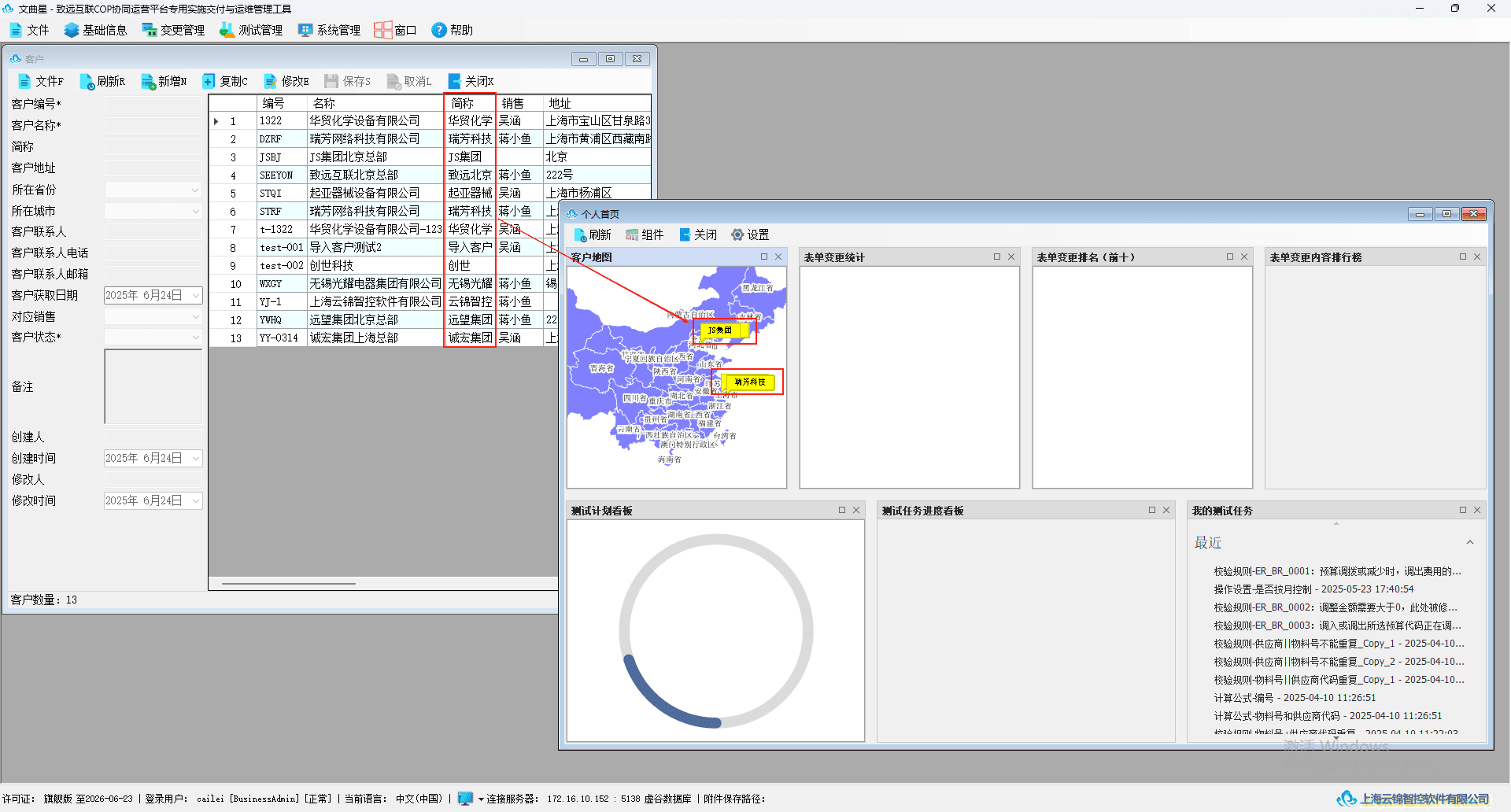Screen dimensions: 1511x812
Task: Click the 修改E edit icon
Action: point(271,81)
